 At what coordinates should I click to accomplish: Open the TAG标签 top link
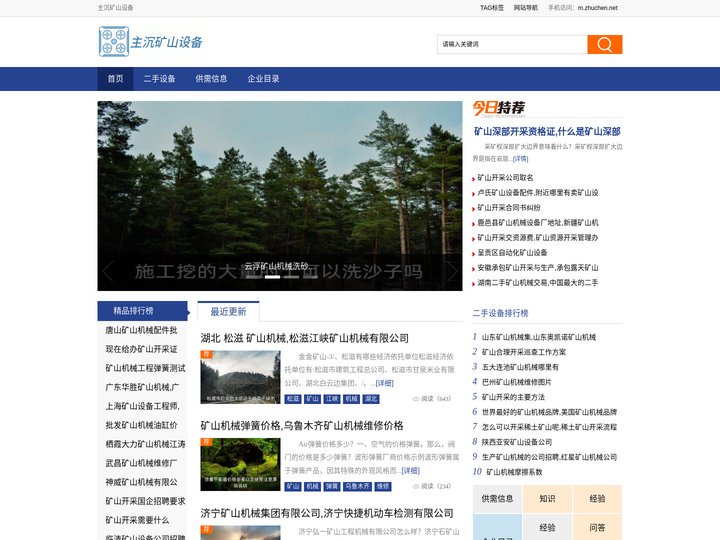[x=492, y=8]
